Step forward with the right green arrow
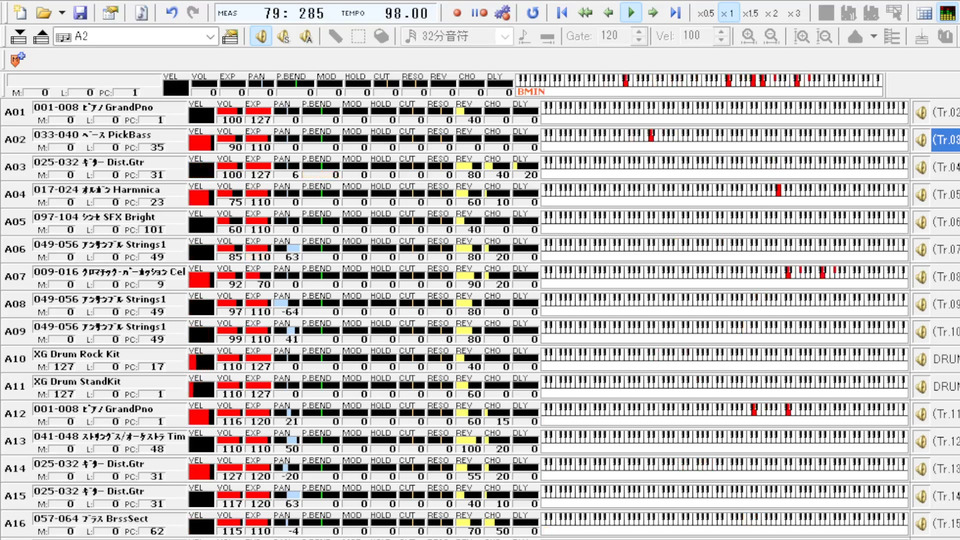960x540 pixels. [653, 13]
